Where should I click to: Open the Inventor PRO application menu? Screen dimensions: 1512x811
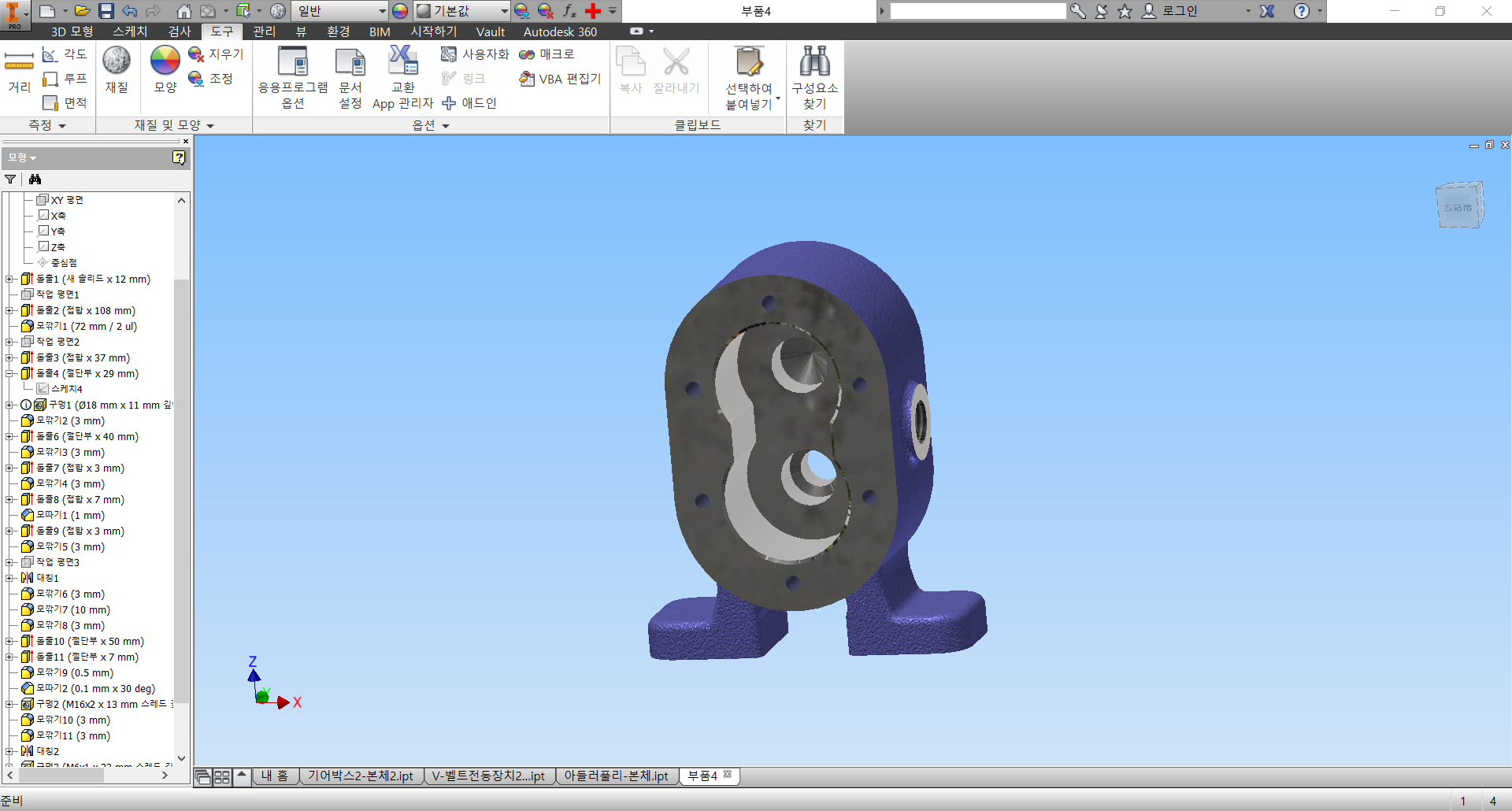click(15, 15)
